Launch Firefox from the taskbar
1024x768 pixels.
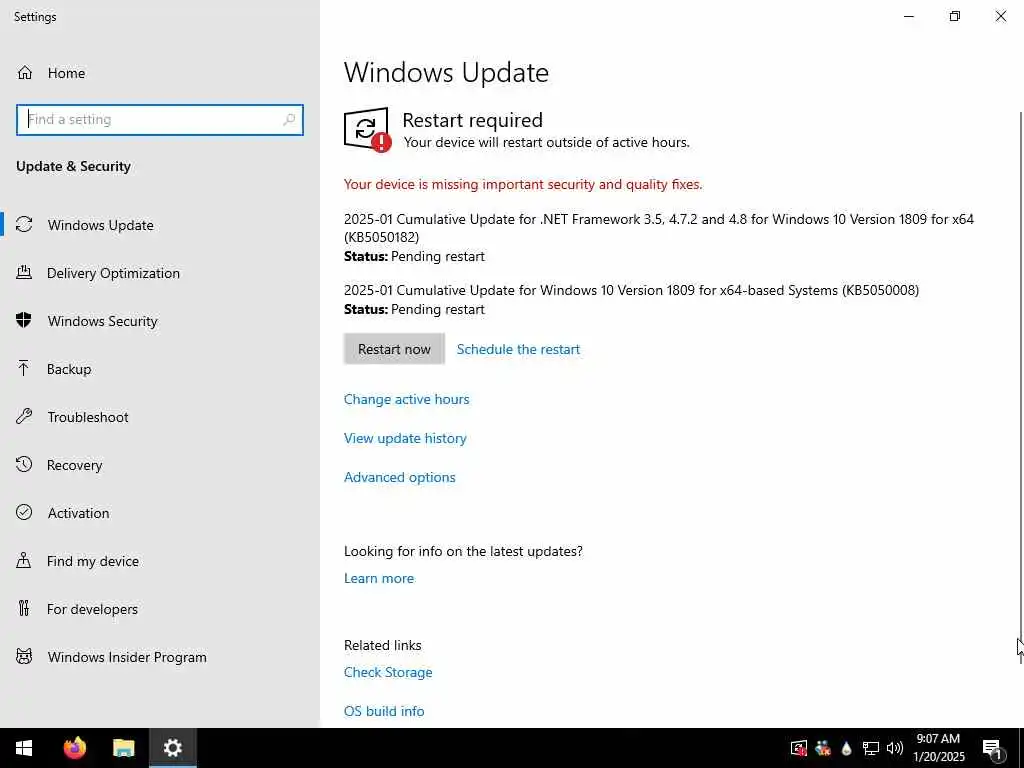click(x=74, y=748)
